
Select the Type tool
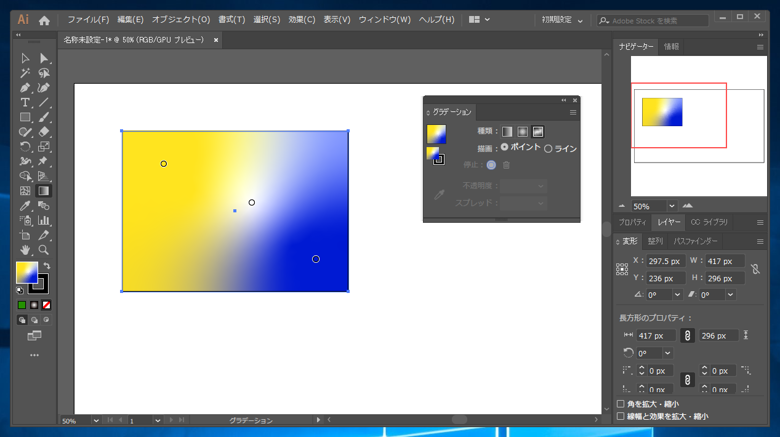25,103
